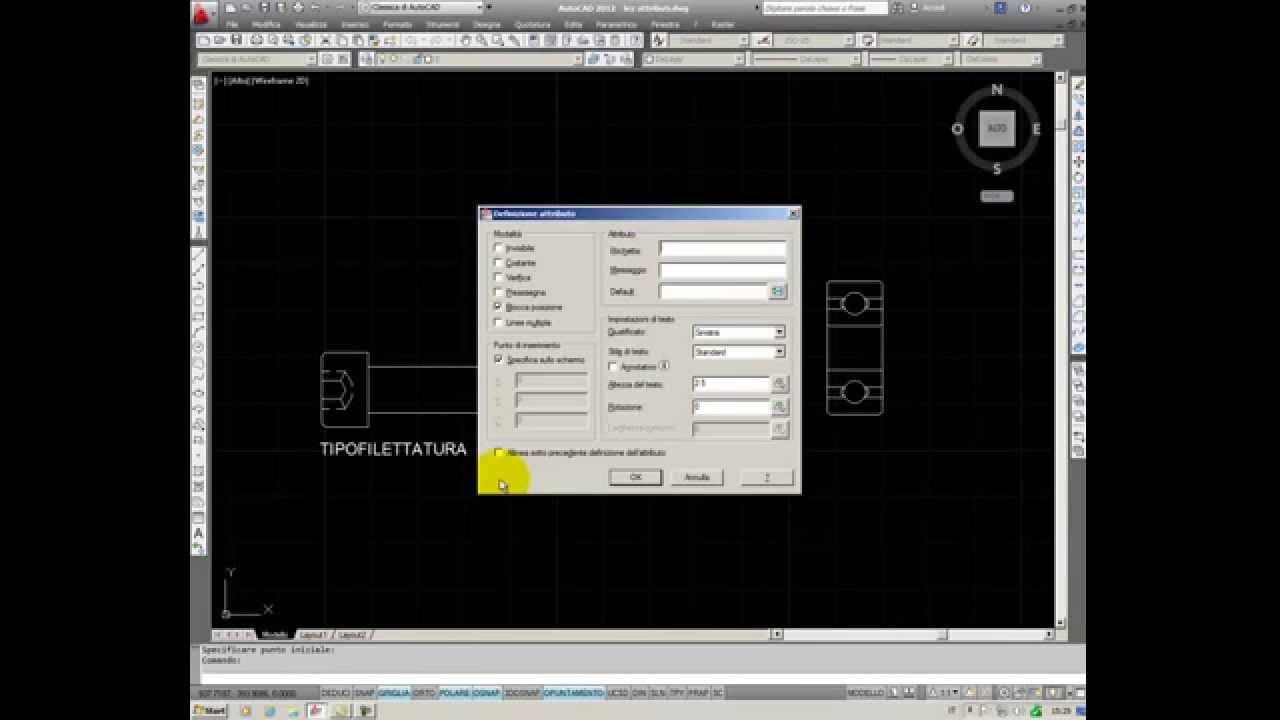Open the Formato menu
The image size is (1280, 720).
397,24
